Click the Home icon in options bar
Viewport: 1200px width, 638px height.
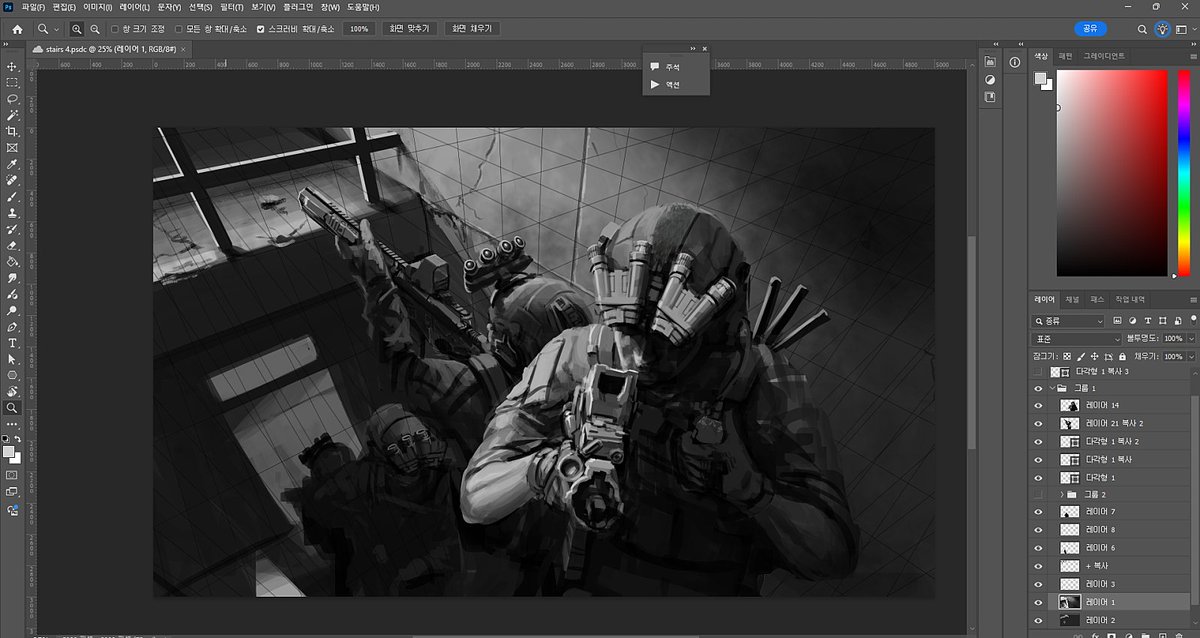[x=16, y=29]
